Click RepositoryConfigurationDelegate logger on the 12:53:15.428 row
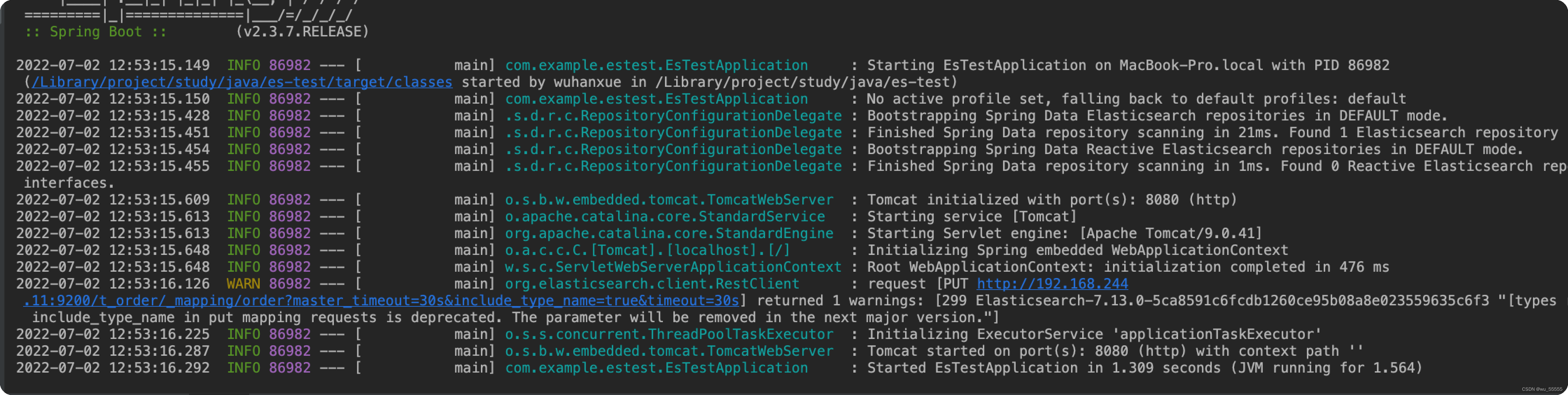The height and width of the screenshot is (395, 1568). click(673, 116)
